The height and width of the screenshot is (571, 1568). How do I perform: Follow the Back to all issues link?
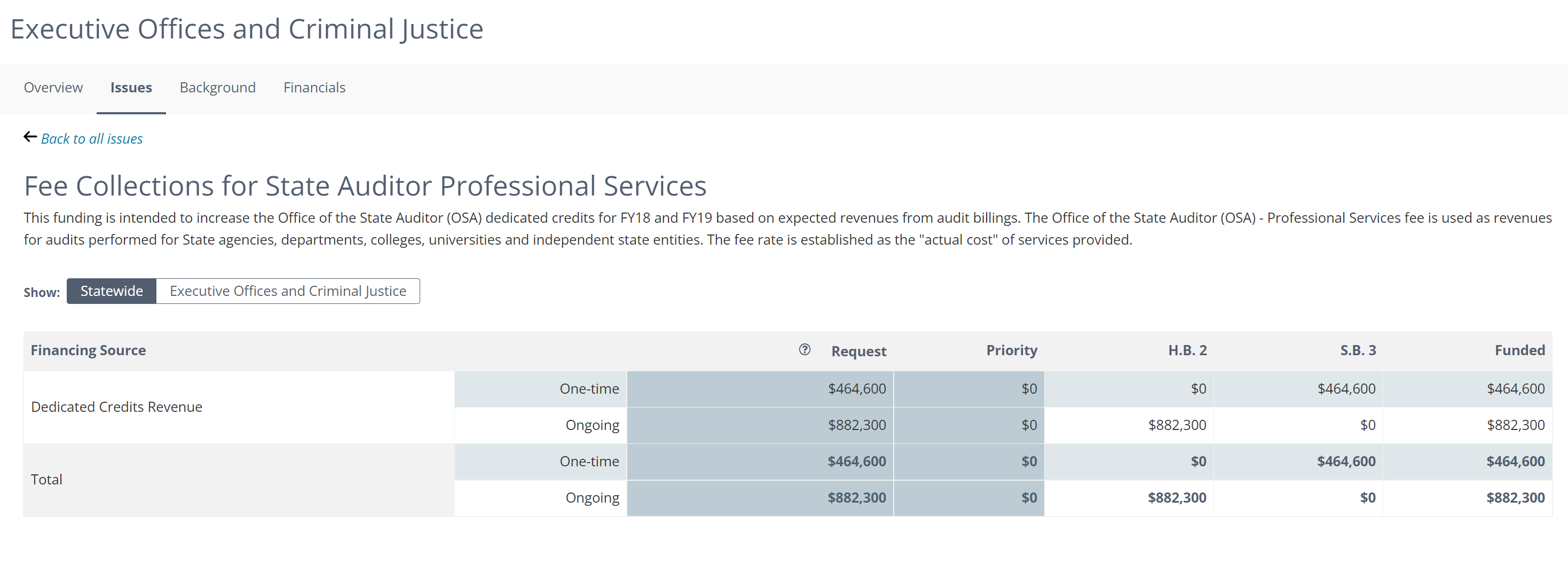(91, 139)
